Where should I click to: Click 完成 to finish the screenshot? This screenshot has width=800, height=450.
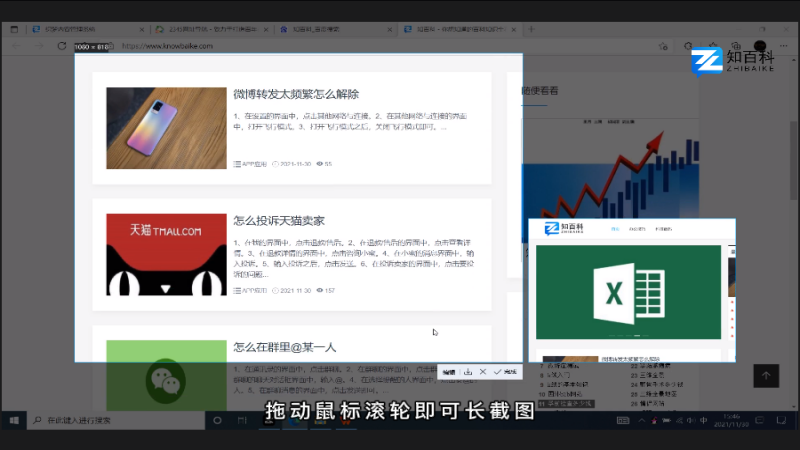pyautogui.click(x=505, y=372)
